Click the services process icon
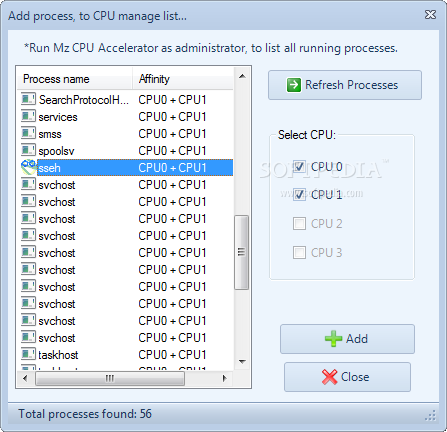Screen dimensions: 447x432 (x=28, y=116)
